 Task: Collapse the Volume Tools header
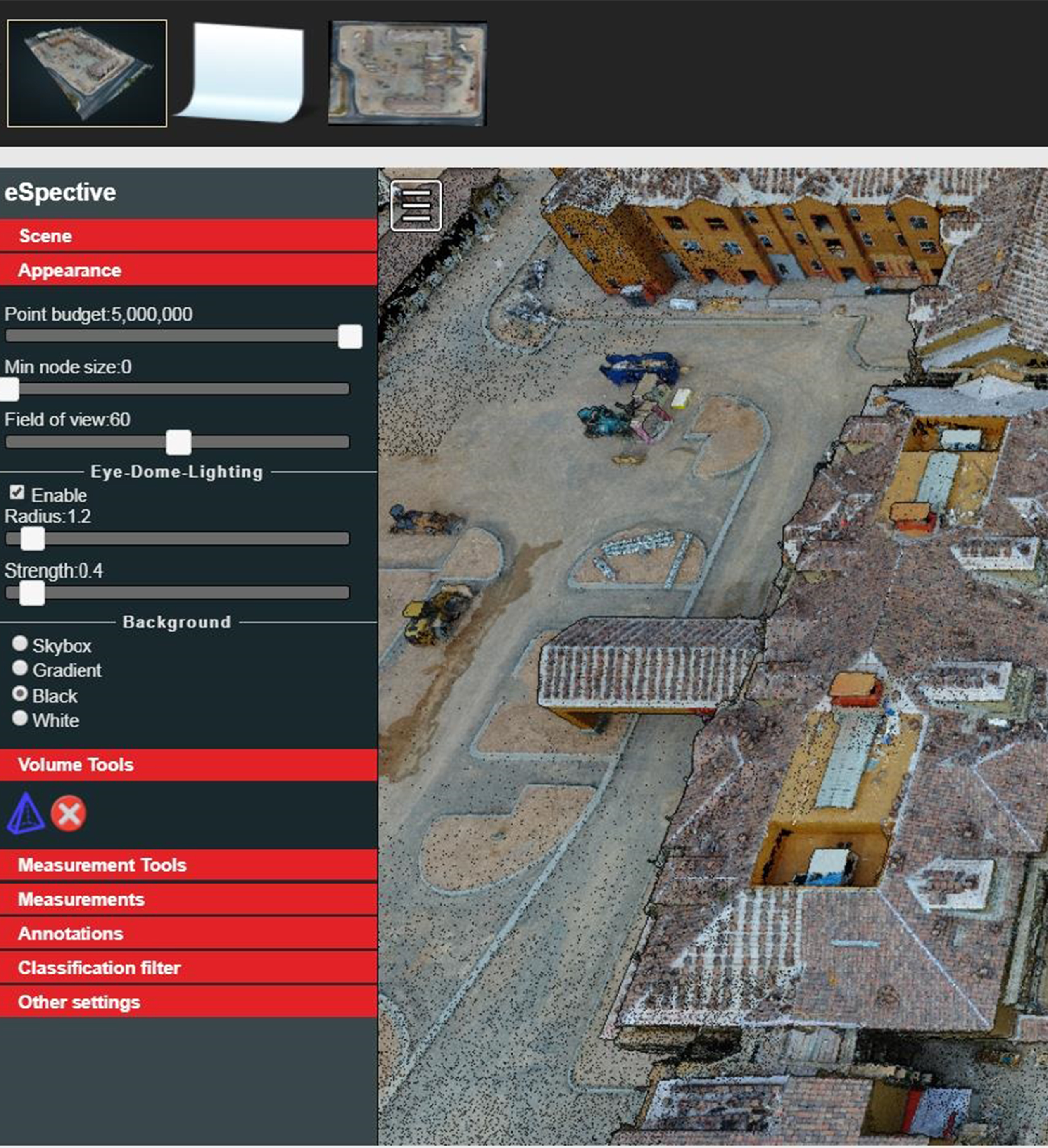pos(188,765)
